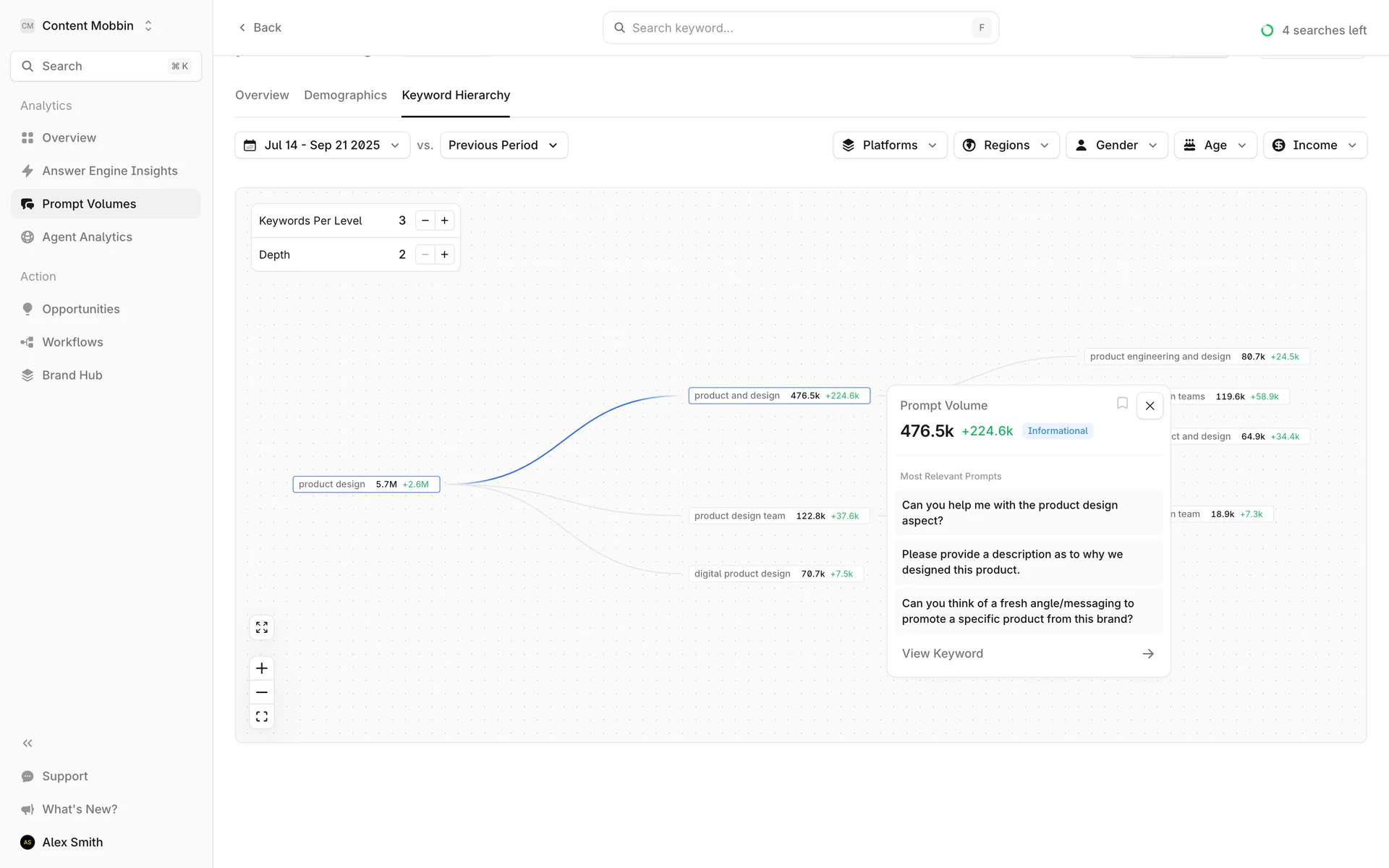Click the fit-view icon above zoom controls

pyautogui.click(x=262, y=627)
